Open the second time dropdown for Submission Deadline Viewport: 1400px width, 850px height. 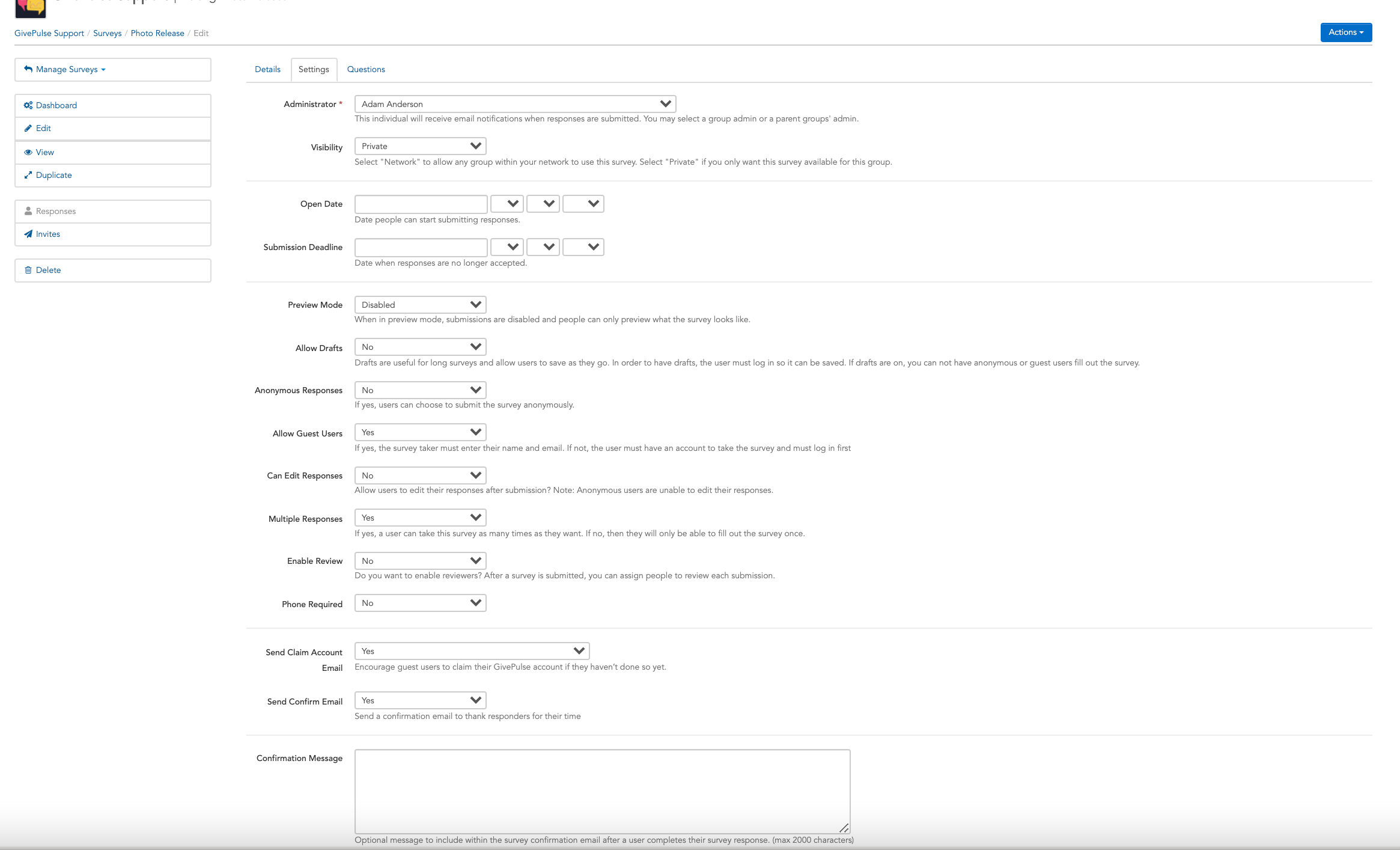(x=543, y=247)
